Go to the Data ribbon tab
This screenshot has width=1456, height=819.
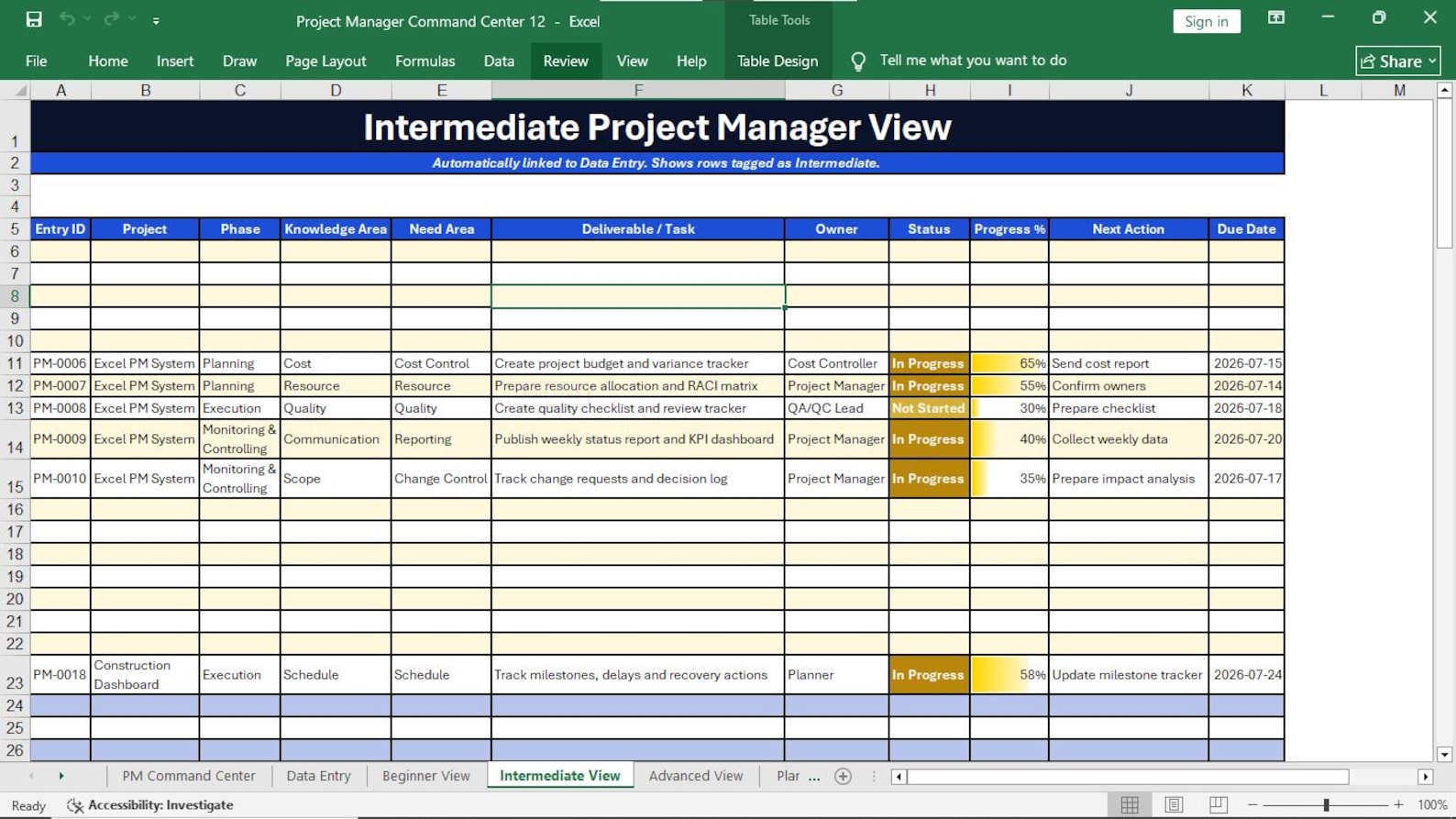[499, 61]
